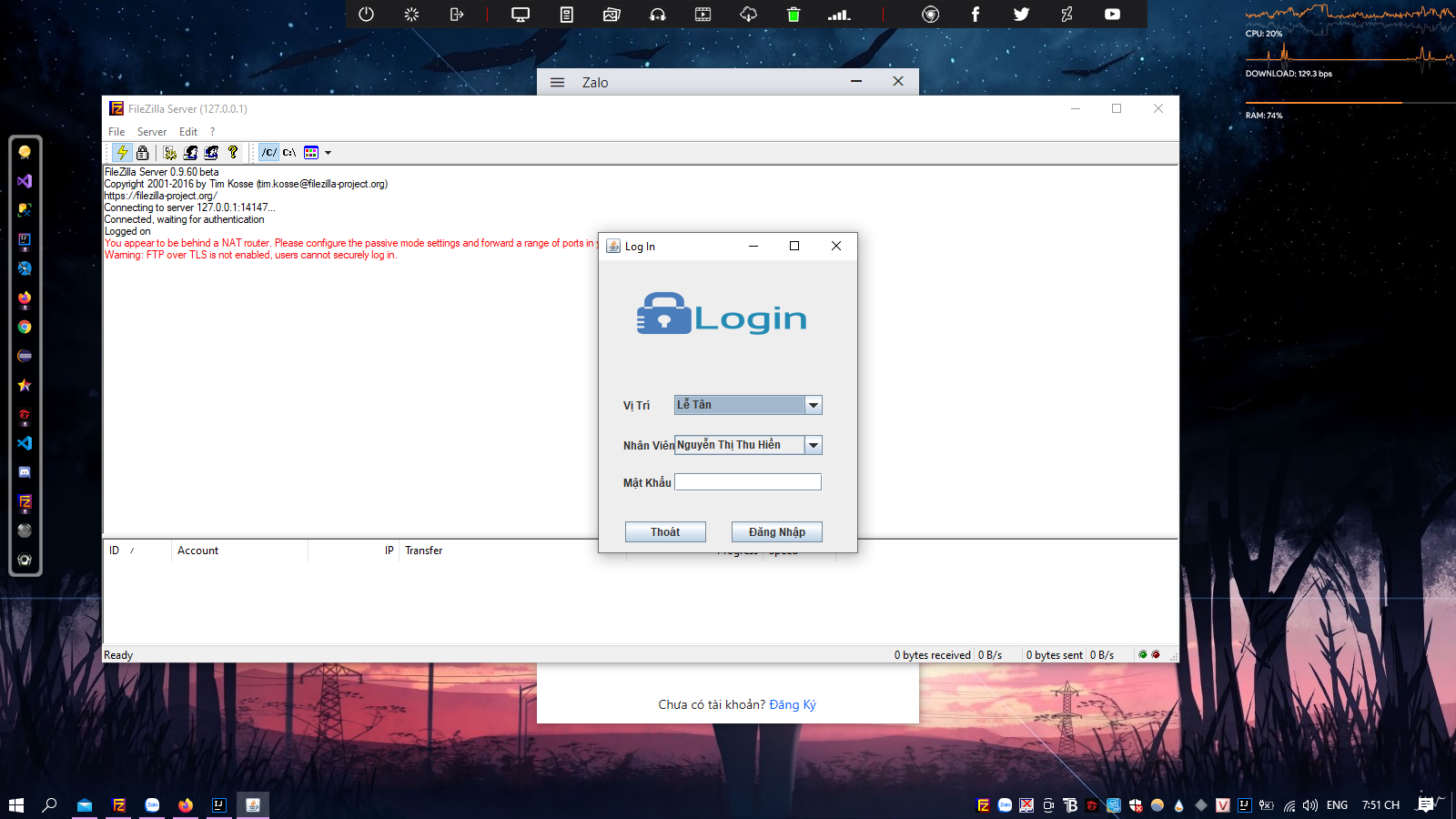Open the Server menu in FileZilla Server

pyautogui.click(x=152, y=132)
